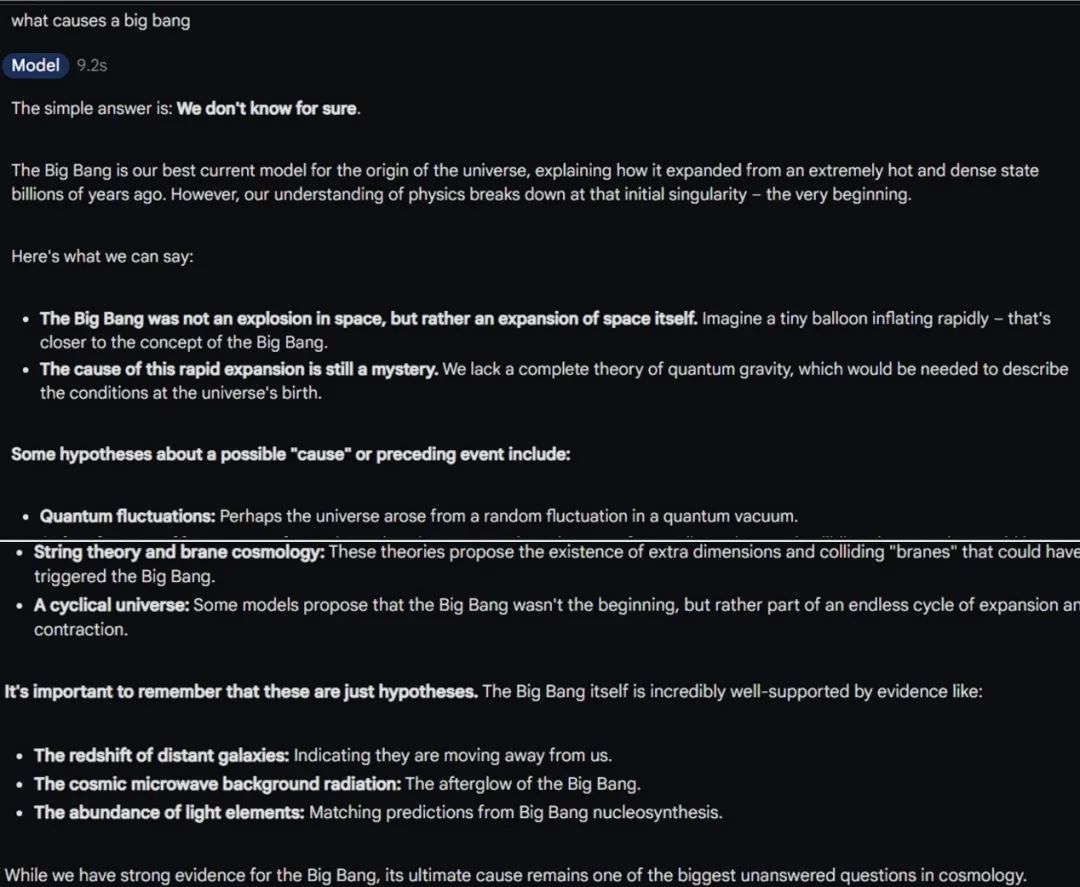Click the final sentence about unanswered questions in cosmology
Screen dimensions: 1080x887
[x=515, y=874]
